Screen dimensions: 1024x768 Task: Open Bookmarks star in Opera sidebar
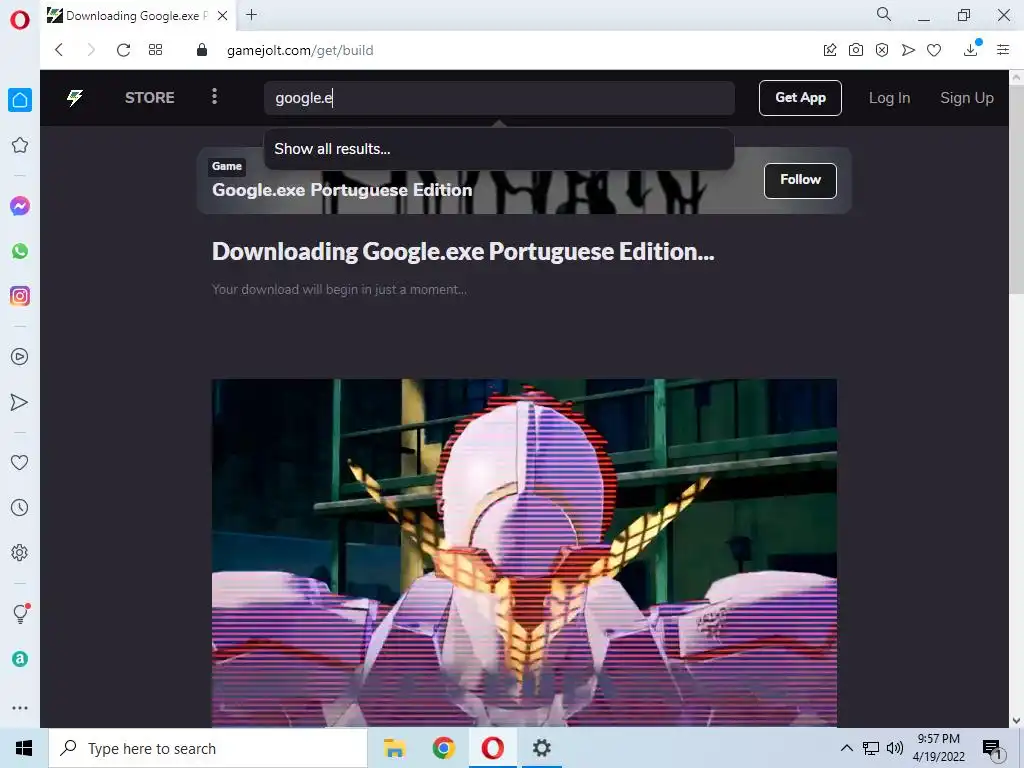click(20, 145)
